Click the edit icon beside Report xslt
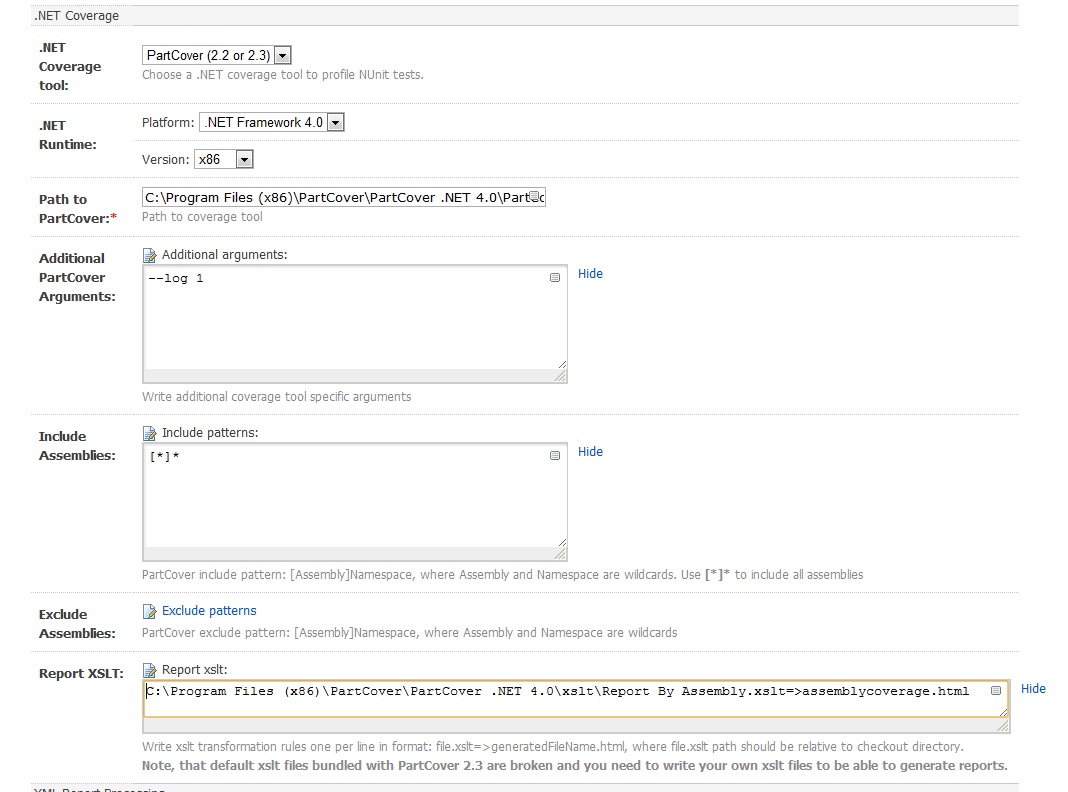The image size is (1068, 792). click(149, 670)
